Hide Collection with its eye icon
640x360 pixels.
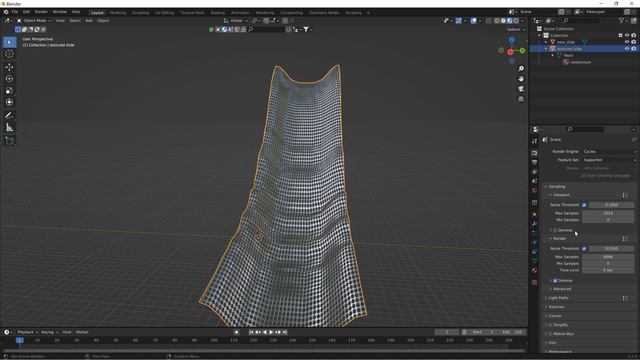627,36
